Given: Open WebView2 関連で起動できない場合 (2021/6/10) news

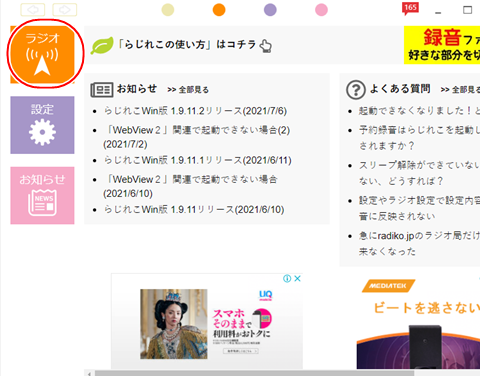Looking at the screenshot, I should coord(190,186).
